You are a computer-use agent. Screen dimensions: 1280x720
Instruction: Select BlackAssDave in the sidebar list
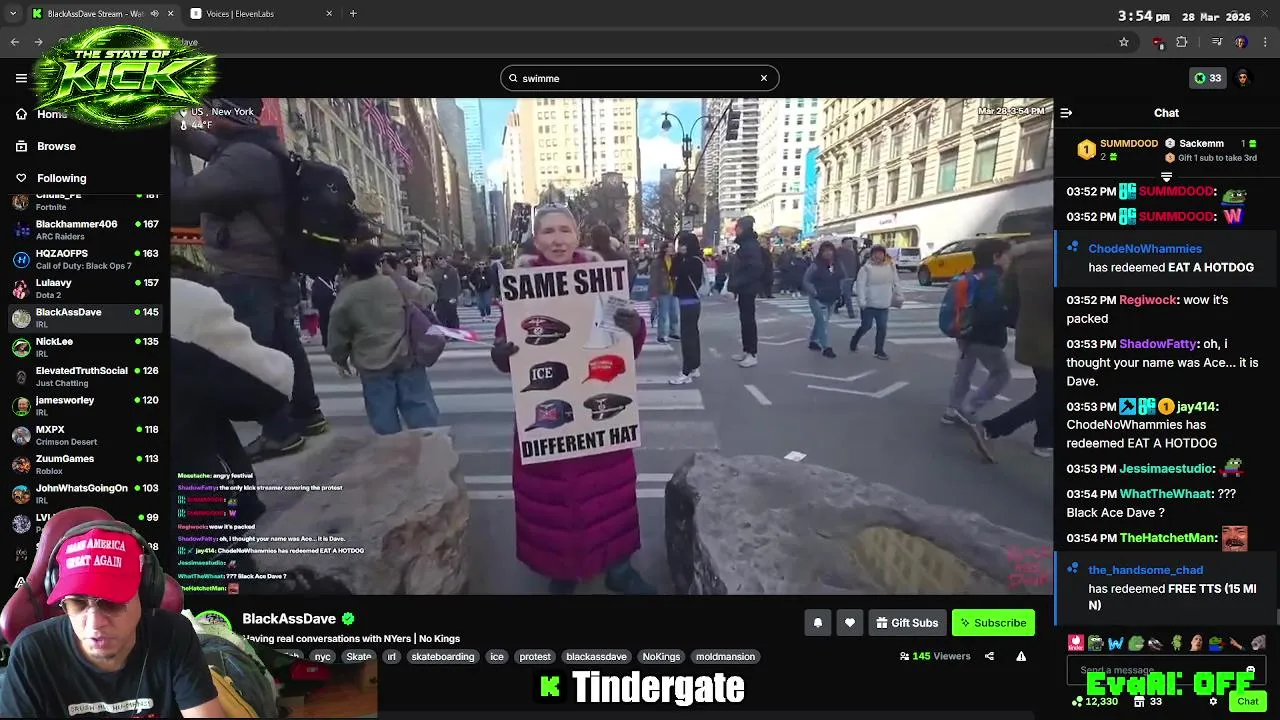85,318
